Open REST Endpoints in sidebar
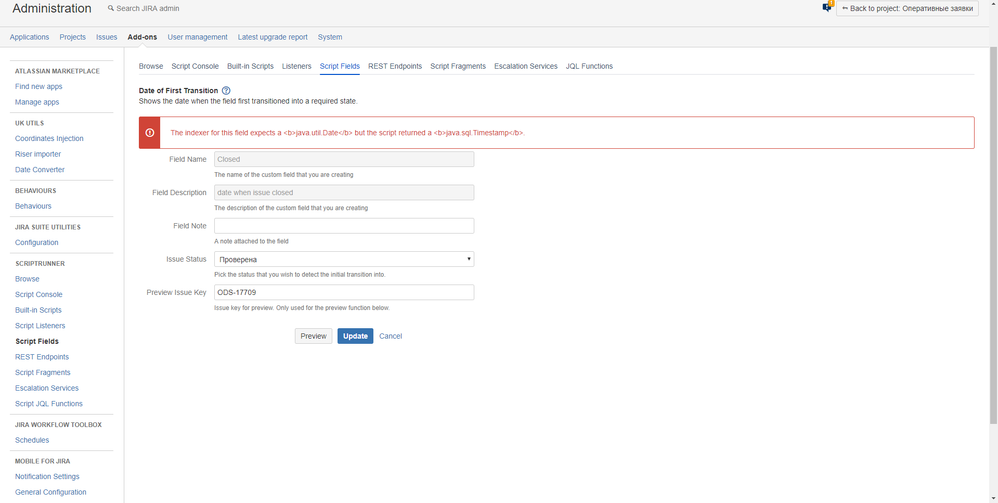This screenshot has width=998, height=503. pos(42,357)
